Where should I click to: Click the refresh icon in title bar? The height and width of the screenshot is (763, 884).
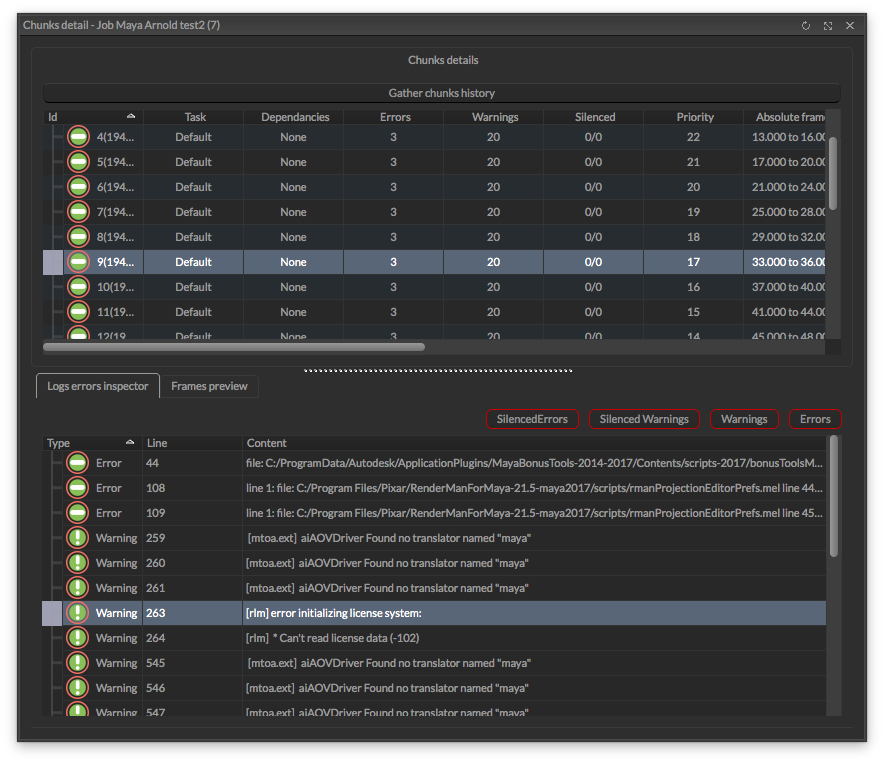coord(806,25)
